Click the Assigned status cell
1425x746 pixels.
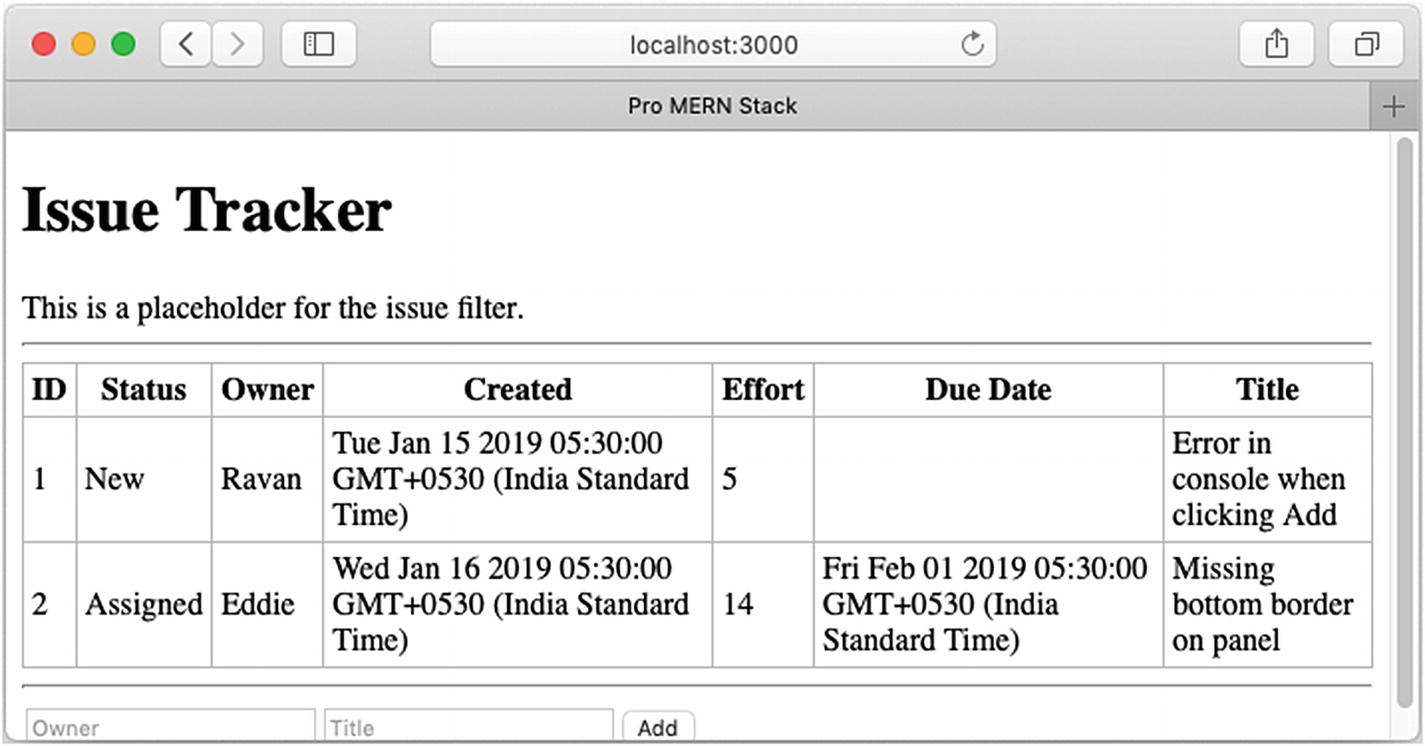click(143, 605)
